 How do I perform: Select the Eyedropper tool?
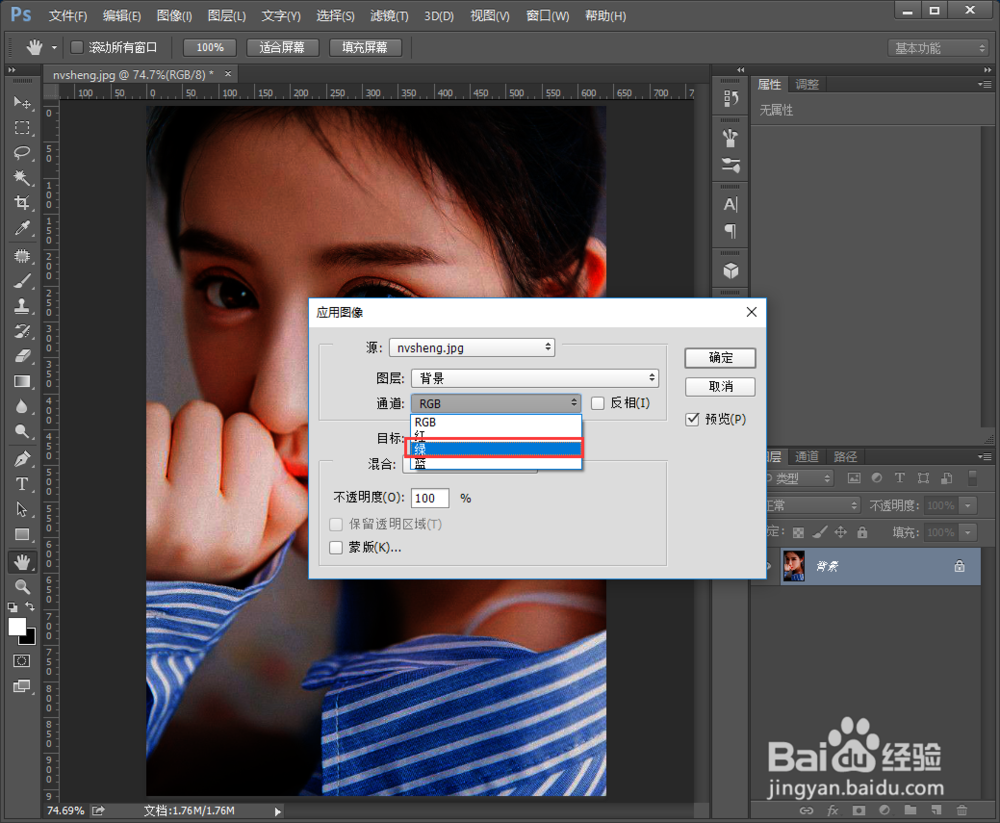(22, 228)
